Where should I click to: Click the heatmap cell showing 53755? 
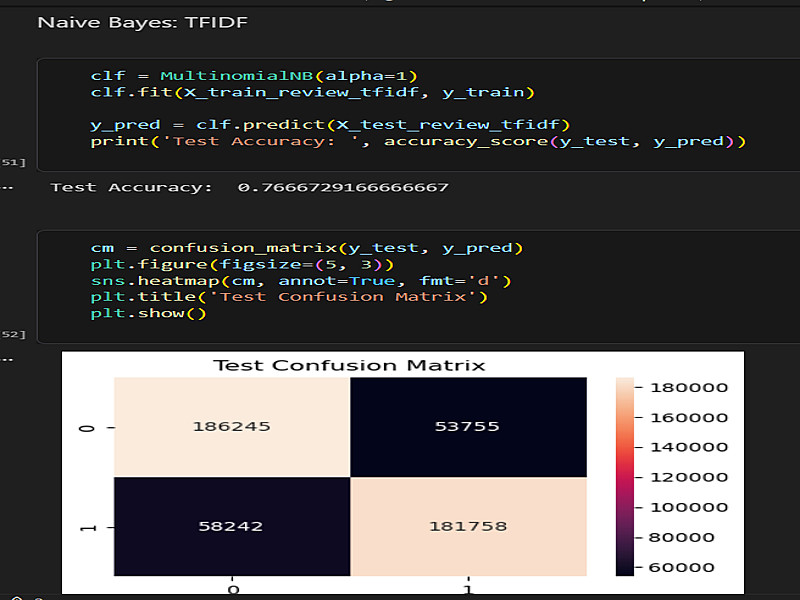pyautogui.click(x=468, y=426)
